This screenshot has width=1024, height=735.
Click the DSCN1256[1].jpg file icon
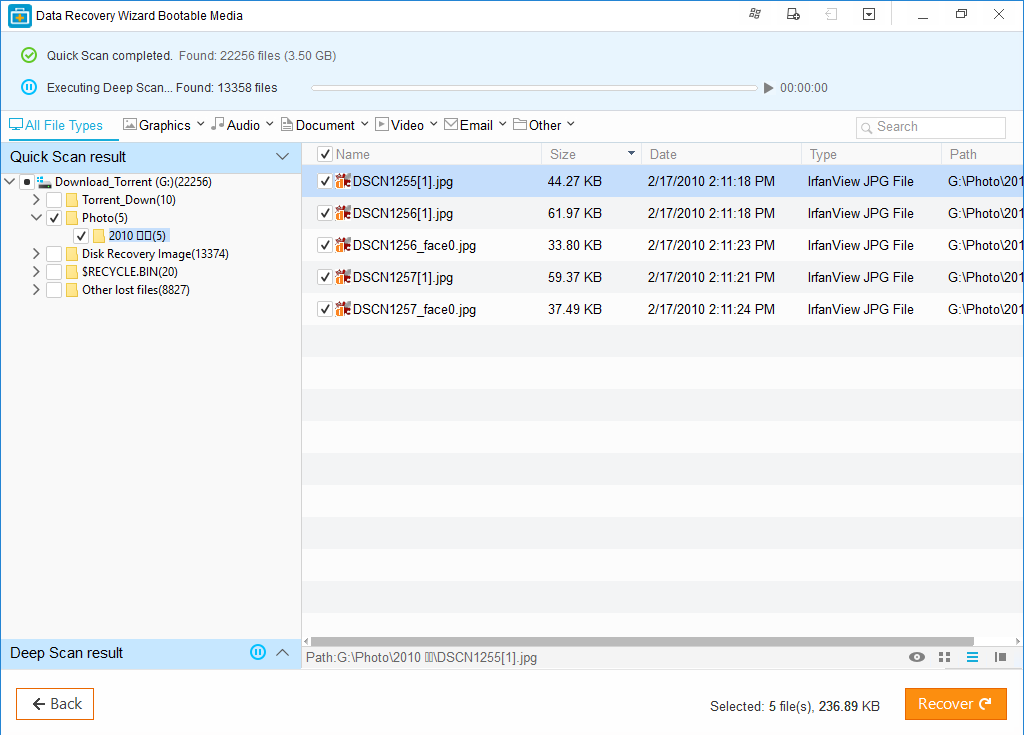343,213
